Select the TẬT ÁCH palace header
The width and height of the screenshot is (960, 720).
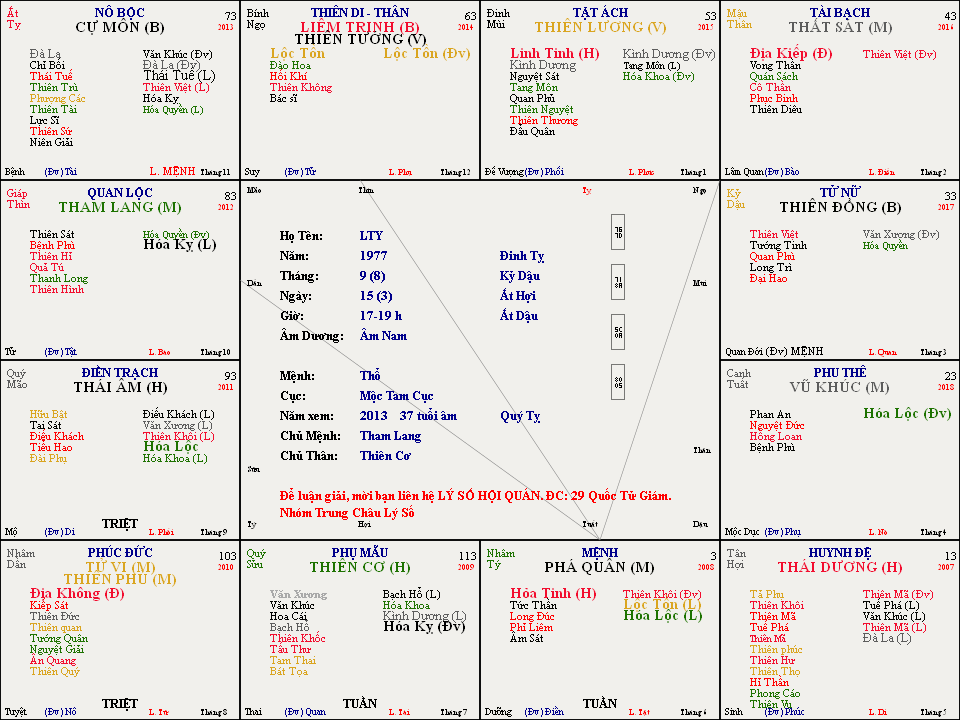599,12
